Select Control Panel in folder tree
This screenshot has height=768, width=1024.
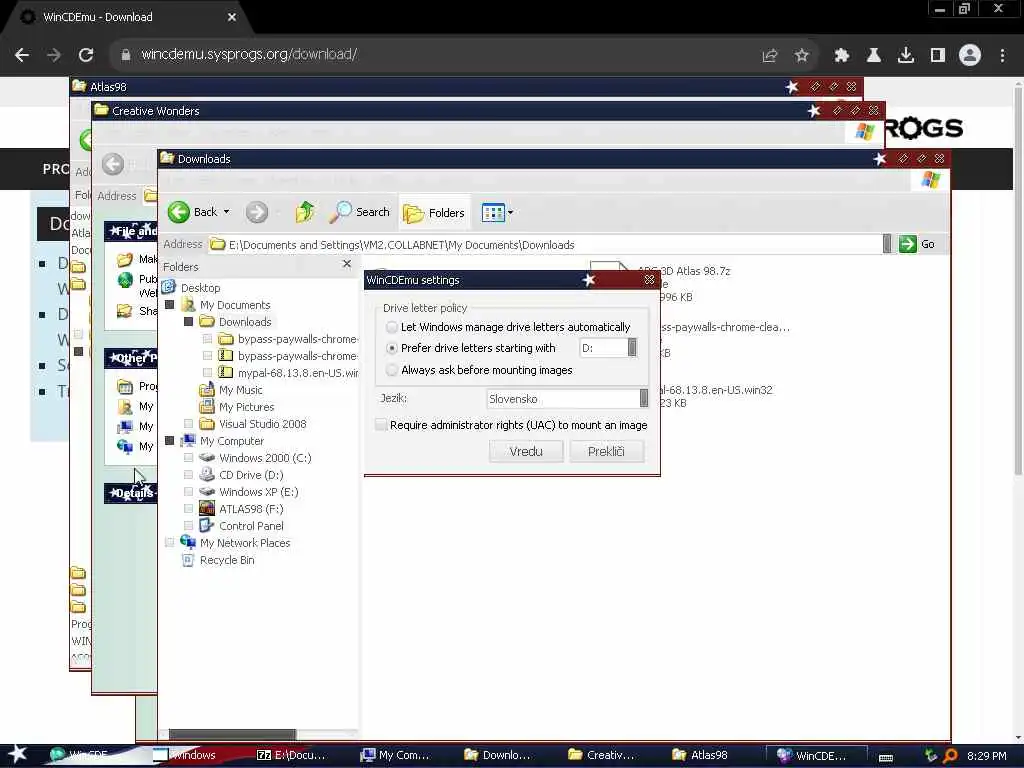251,526
